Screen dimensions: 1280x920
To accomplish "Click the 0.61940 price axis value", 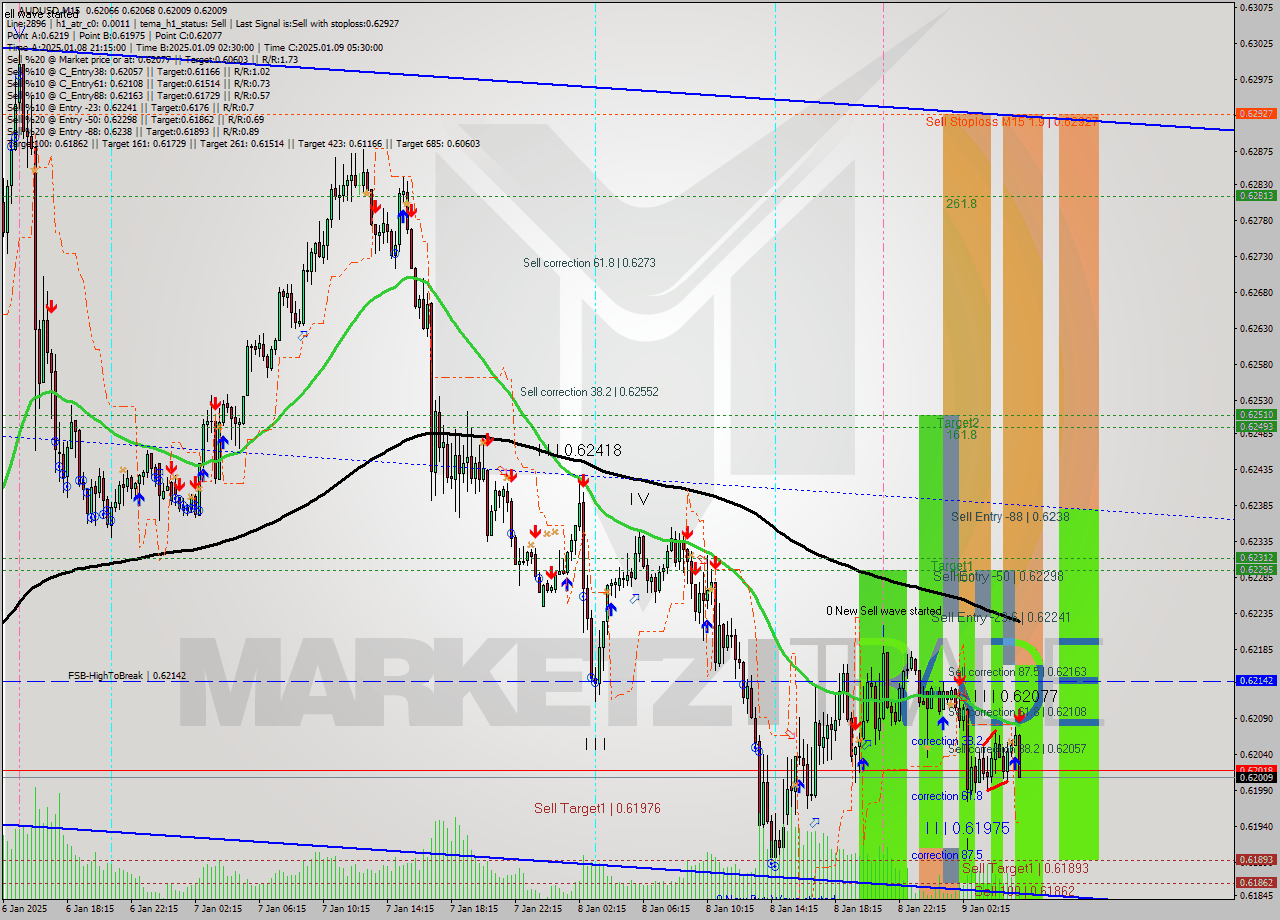I will pyautogui.click(x=1256, y=827).
